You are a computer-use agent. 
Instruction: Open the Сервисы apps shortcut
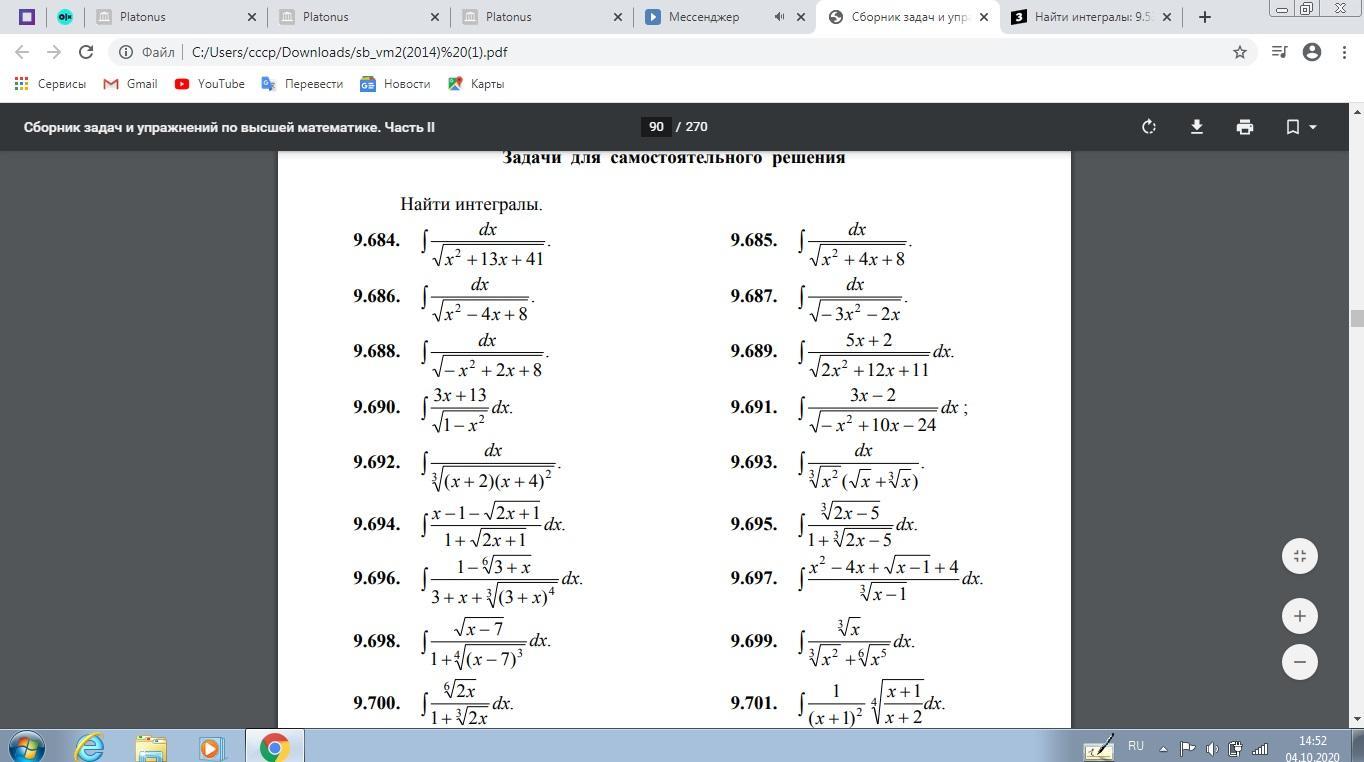click(50, 84)
